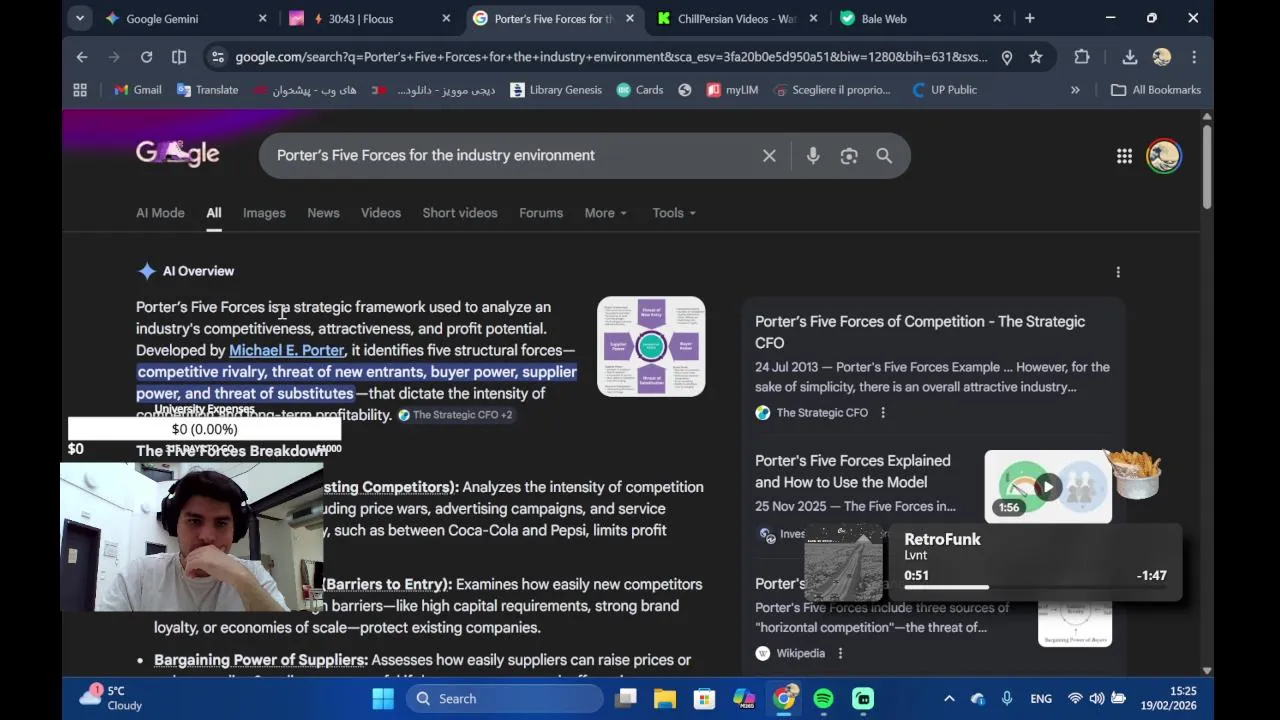
Task: Search by image with camera lens icon
Action: (x=849, y=156)
